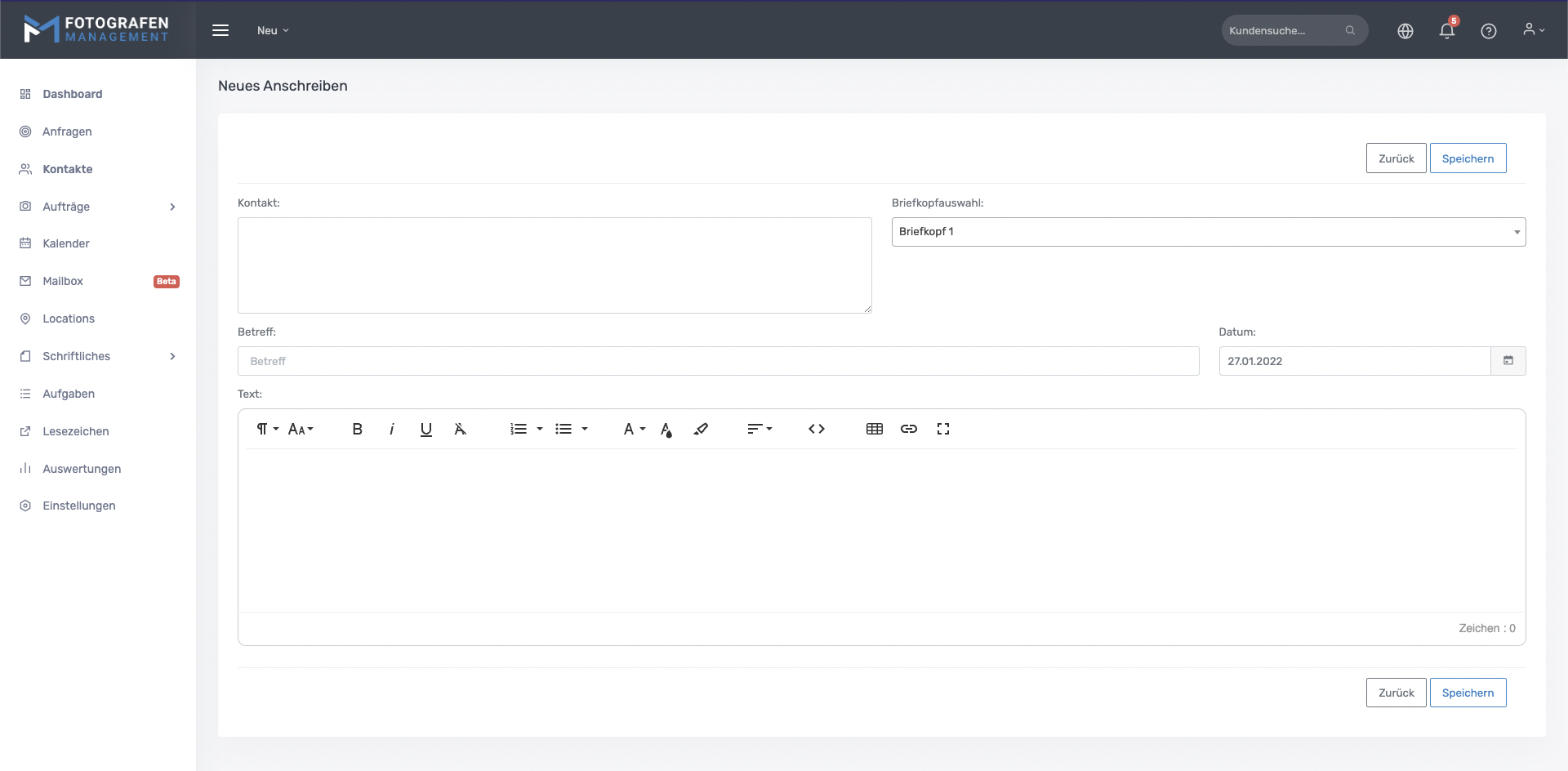
Task: Insert a hyperlink in the text
Action: pyautogui.click(x=908, y=429)
